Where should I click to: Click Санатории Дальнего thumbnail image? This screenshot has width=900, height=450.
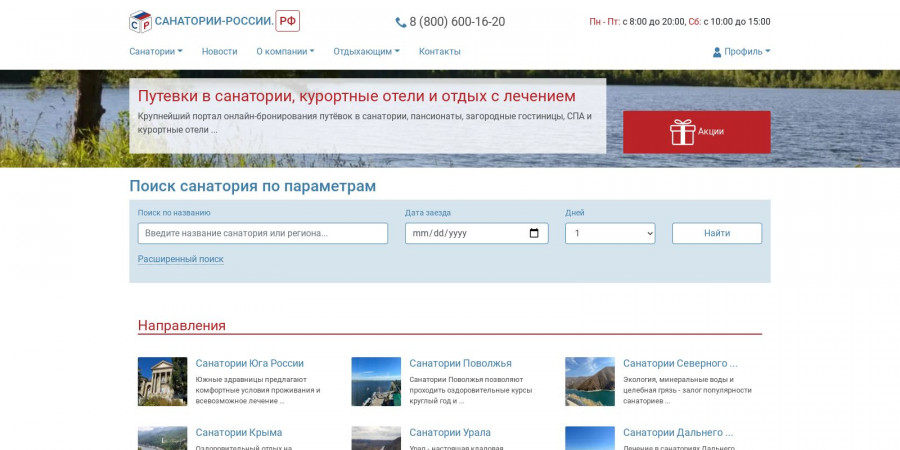[x=590, y=438]
